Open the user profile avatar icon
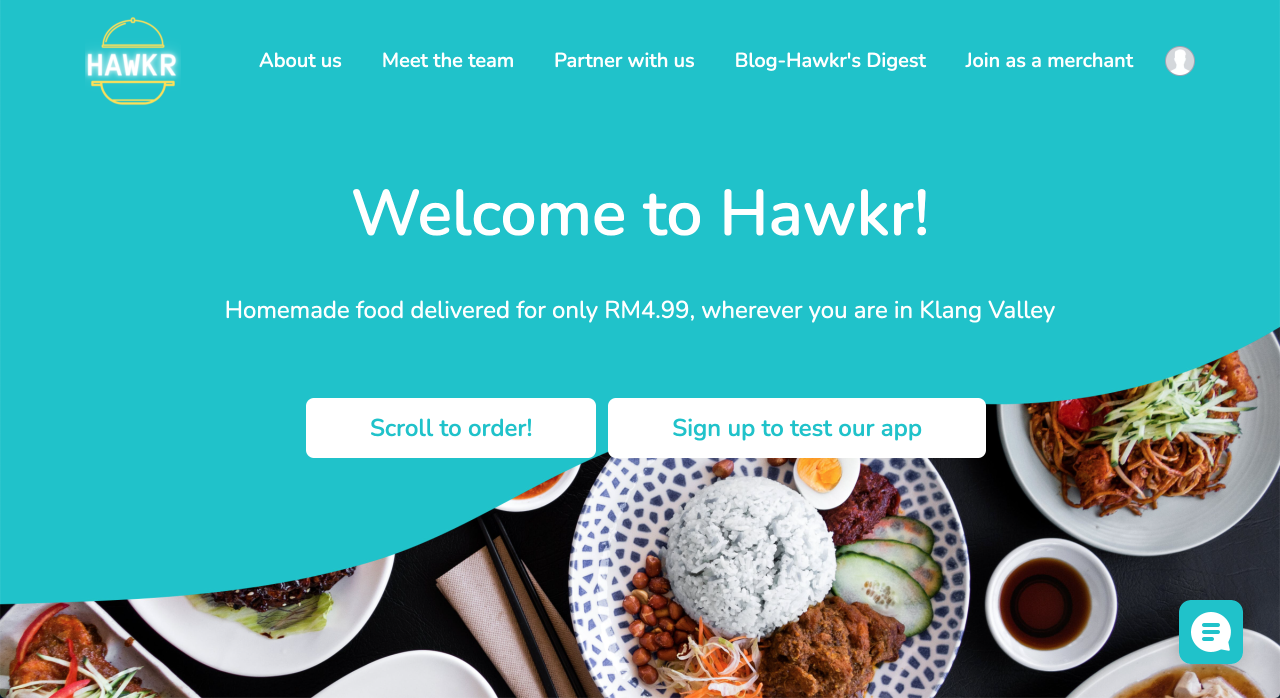The width and height of the screenshot is (1280, 698). pos(1180,61)
